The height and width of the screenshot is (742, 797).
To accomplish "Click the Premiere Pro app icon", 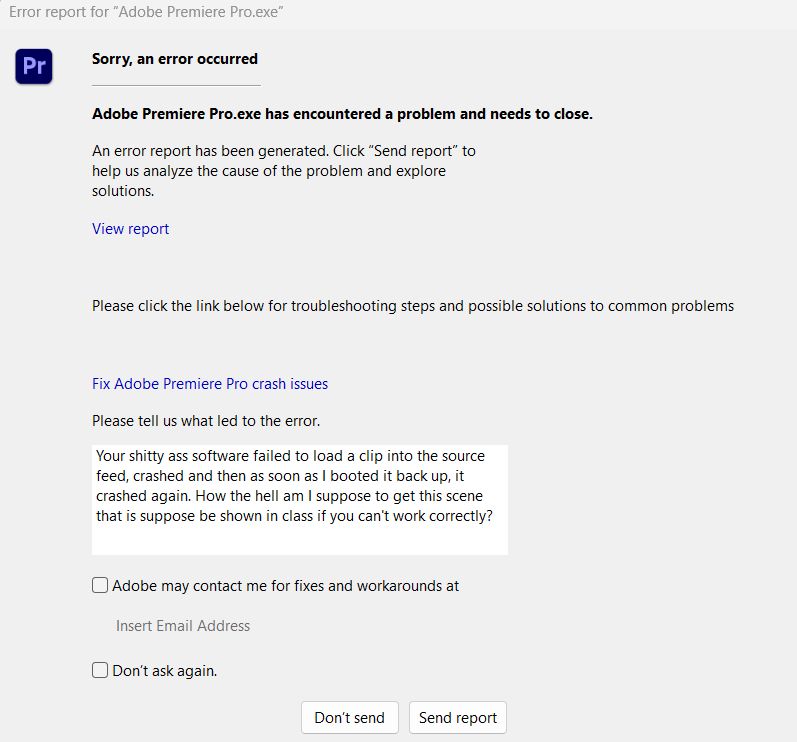I will 34,66.
